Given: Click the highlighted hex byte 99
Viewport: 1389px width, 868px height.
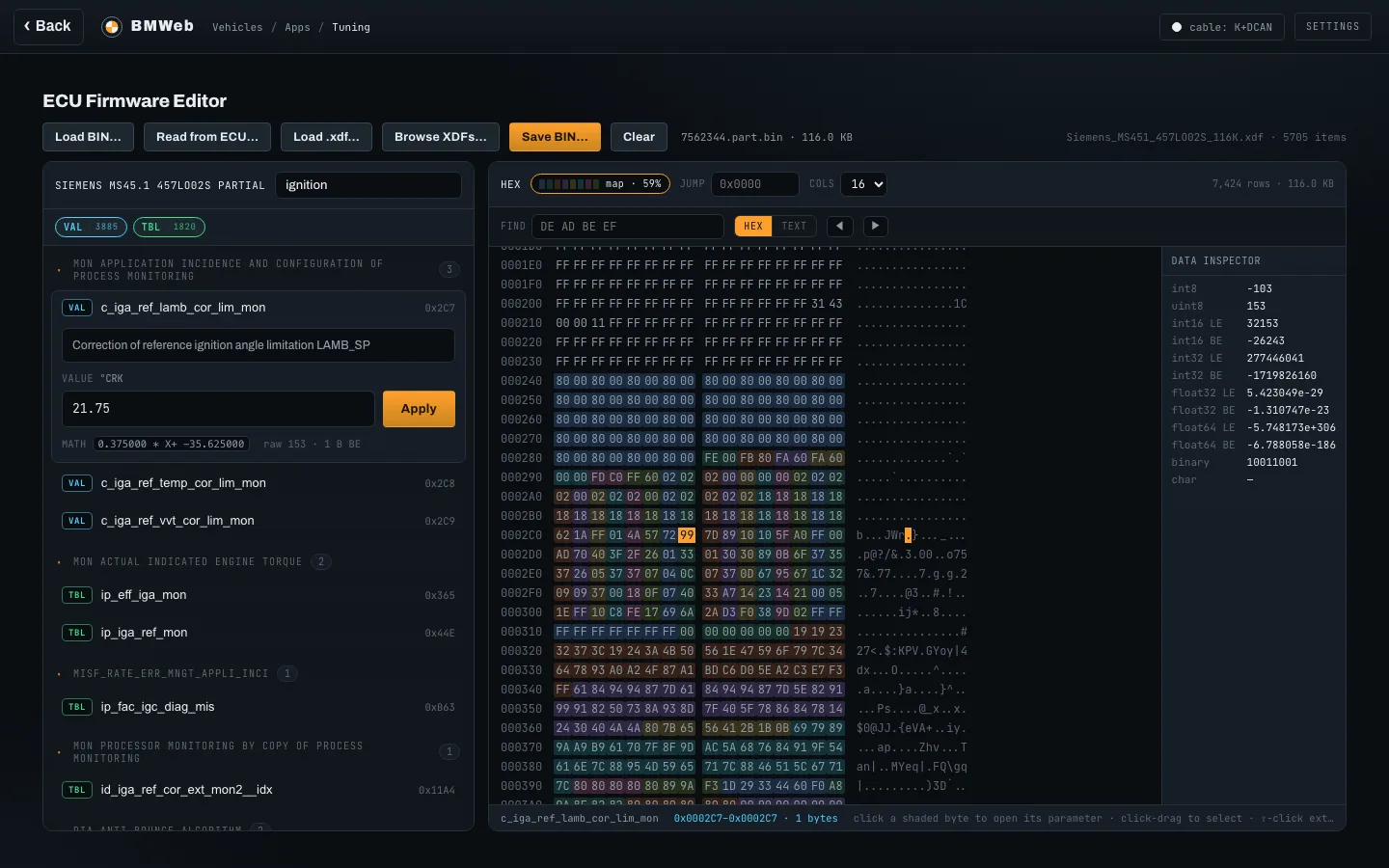Looking at the screenshot, I should pos(687,535).
